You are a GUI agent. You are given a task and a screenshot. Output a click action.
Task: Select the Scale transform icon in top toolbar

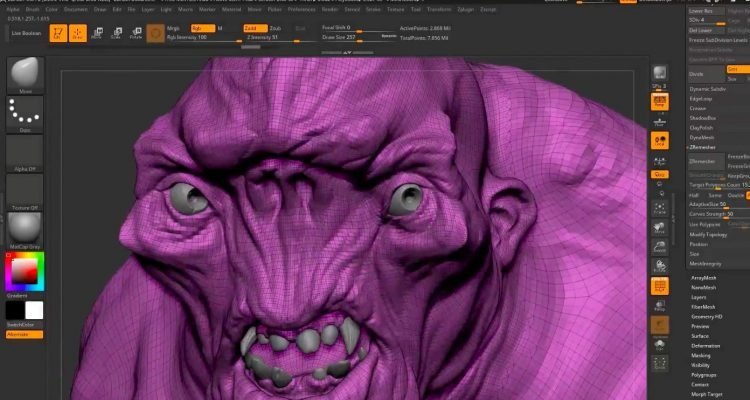(x=117, y=33)
